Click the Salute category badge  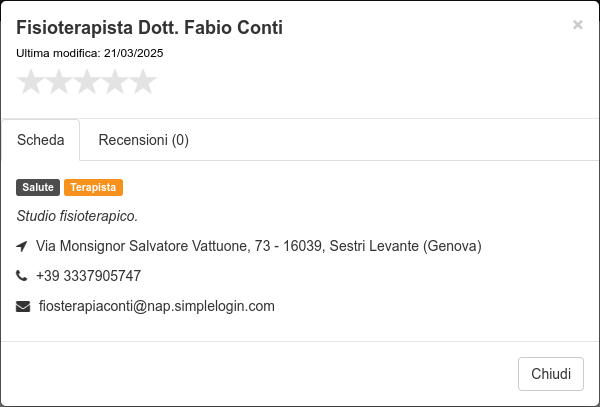[38, 187]
